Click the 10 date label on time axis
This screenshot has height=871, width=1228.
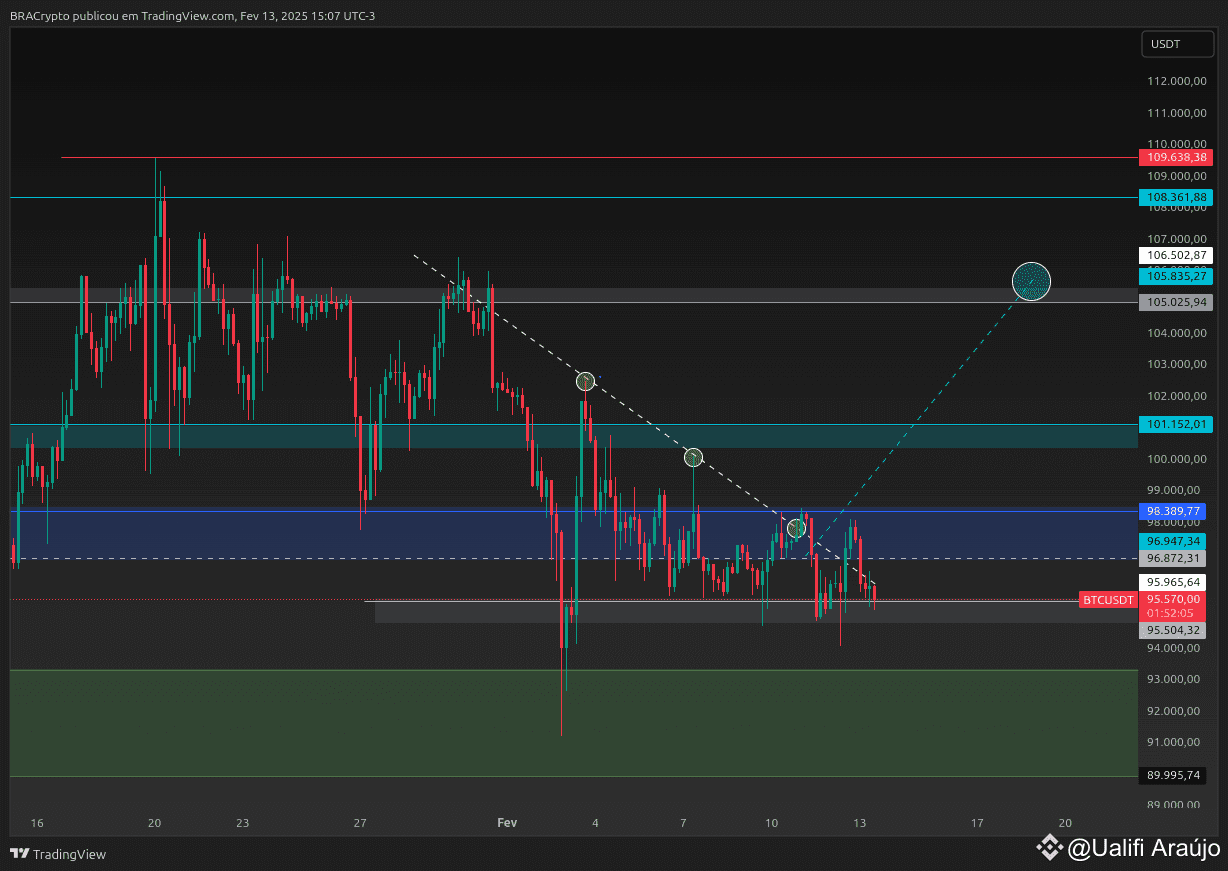tap(771, 823)
